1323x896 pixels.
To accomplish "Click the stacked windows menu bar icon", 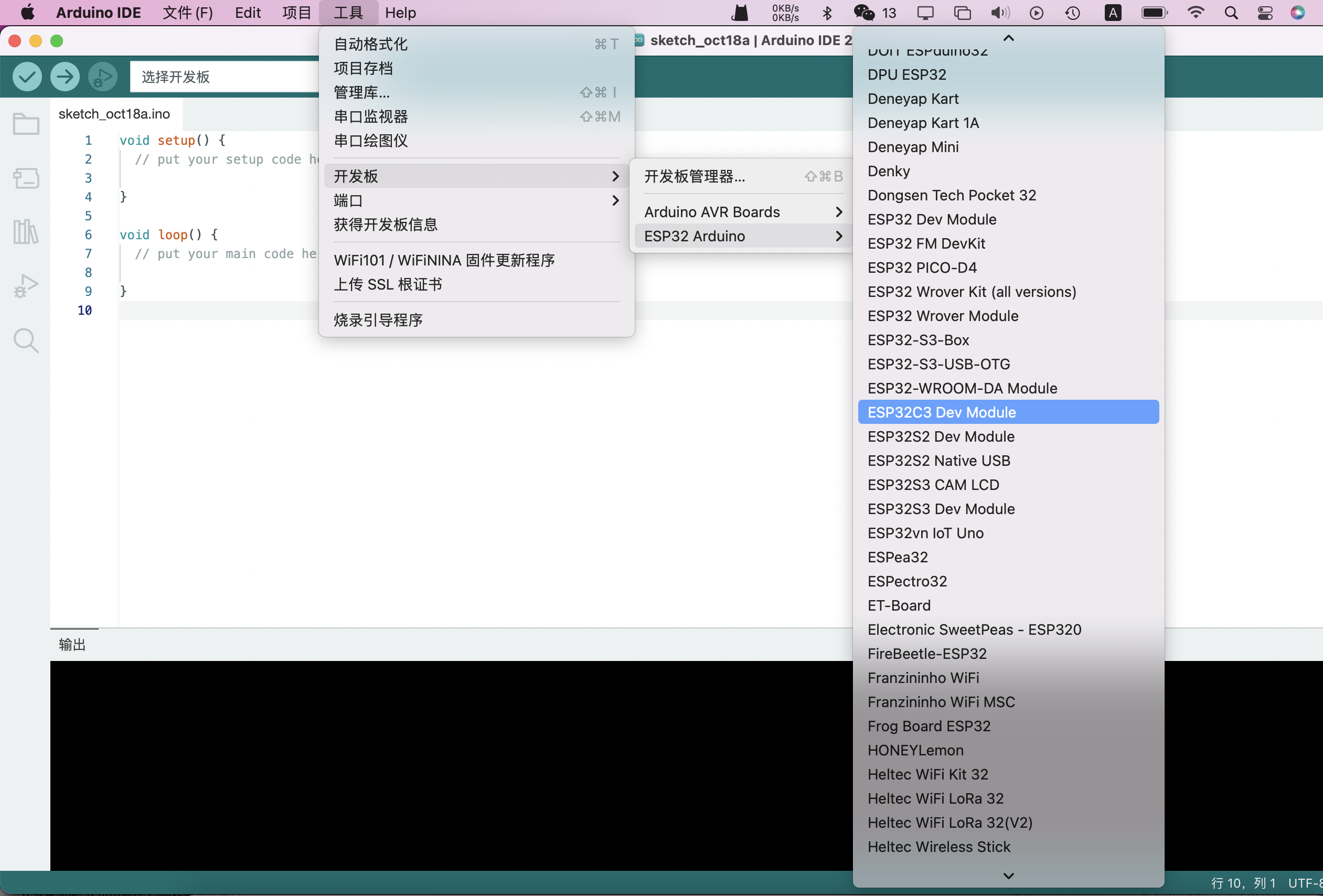I will 962,13.
